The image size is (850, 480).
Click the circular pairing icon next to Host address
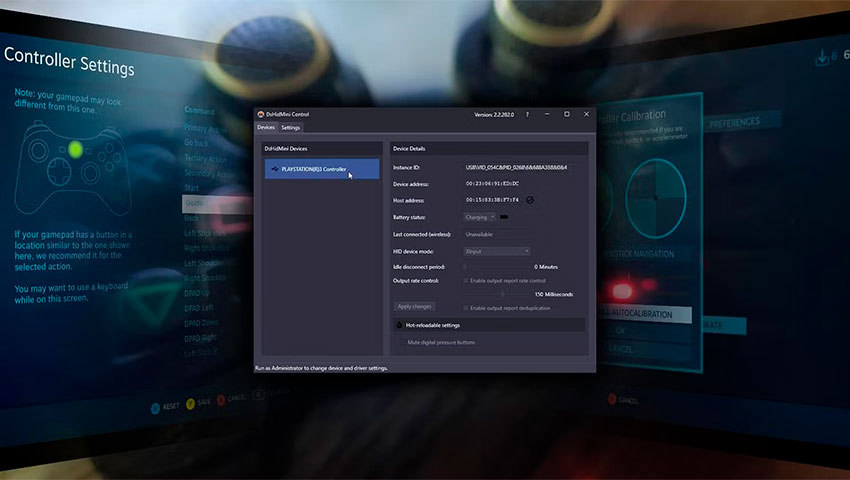point(530,200)
